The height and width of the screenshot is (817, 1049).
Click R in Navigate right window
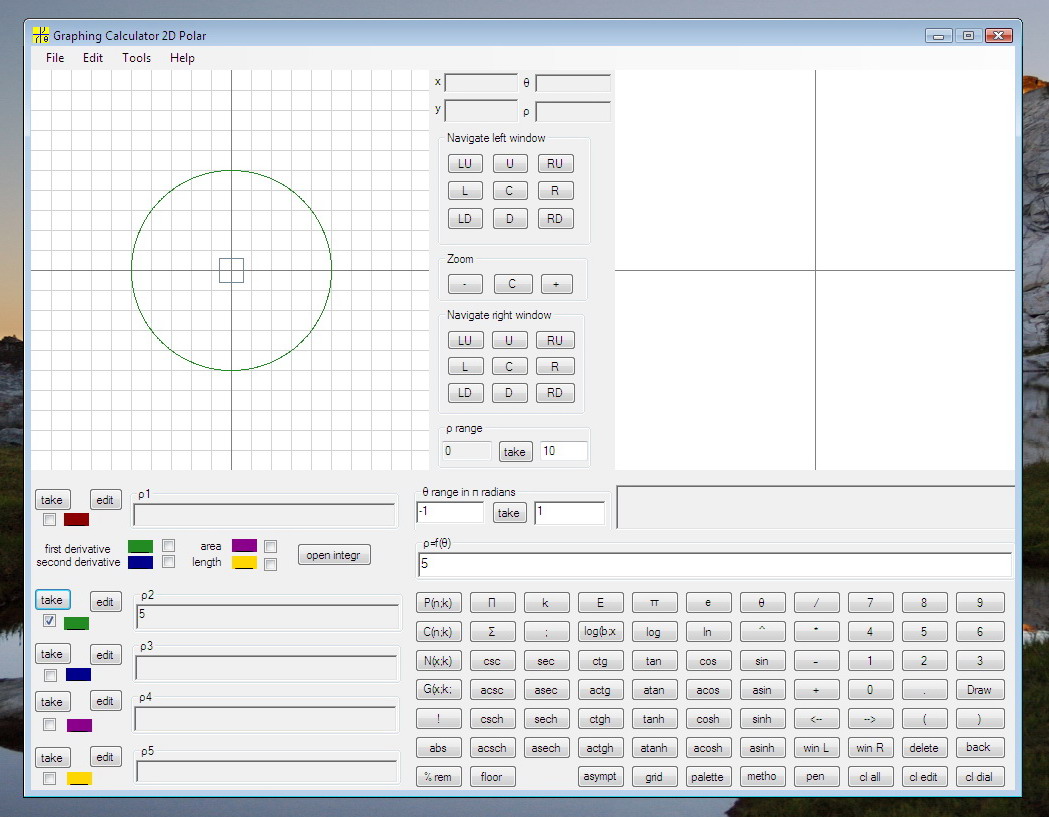(555, 367)
